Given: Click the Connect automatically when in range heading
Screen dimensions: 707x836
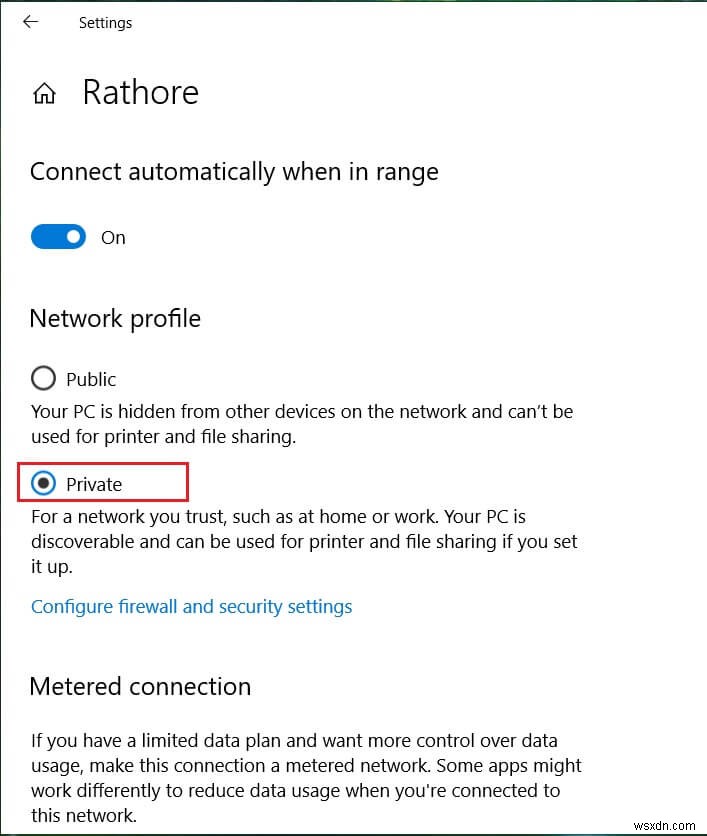Looking at the screenshot, I should click(234, 172).
